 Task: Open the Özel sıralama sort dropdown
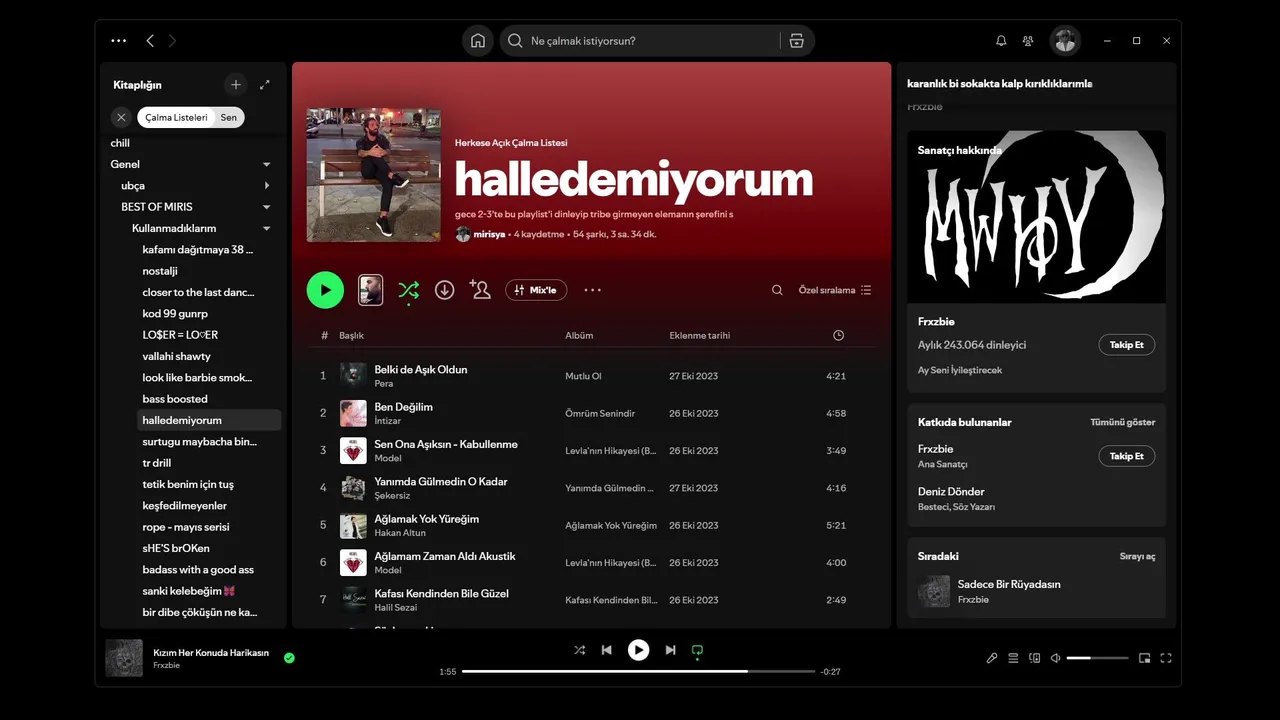[x=835, y=290]
